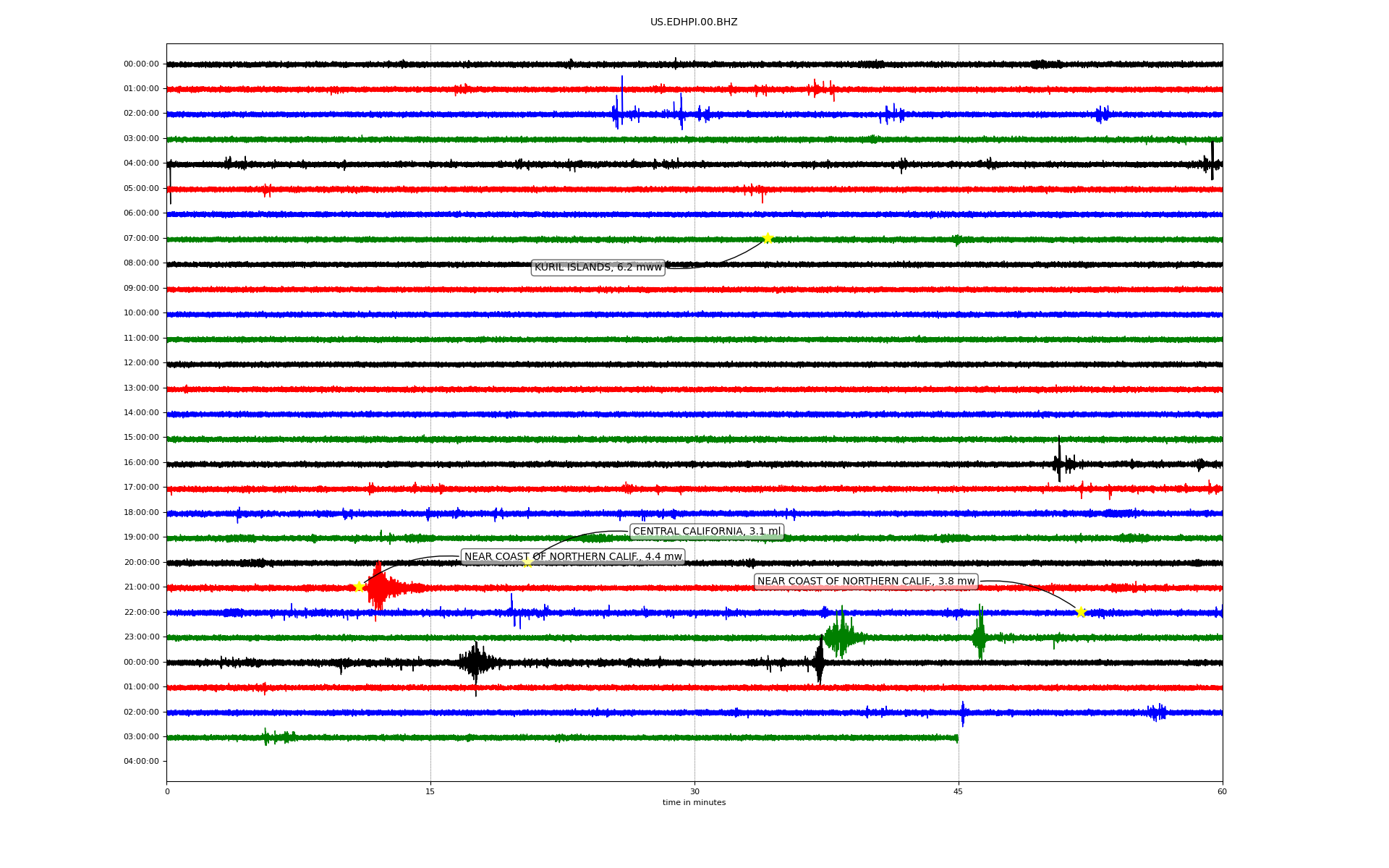Click the black spike on the 16:00:00 trace
The image size is (1389, 868).
1059,460
